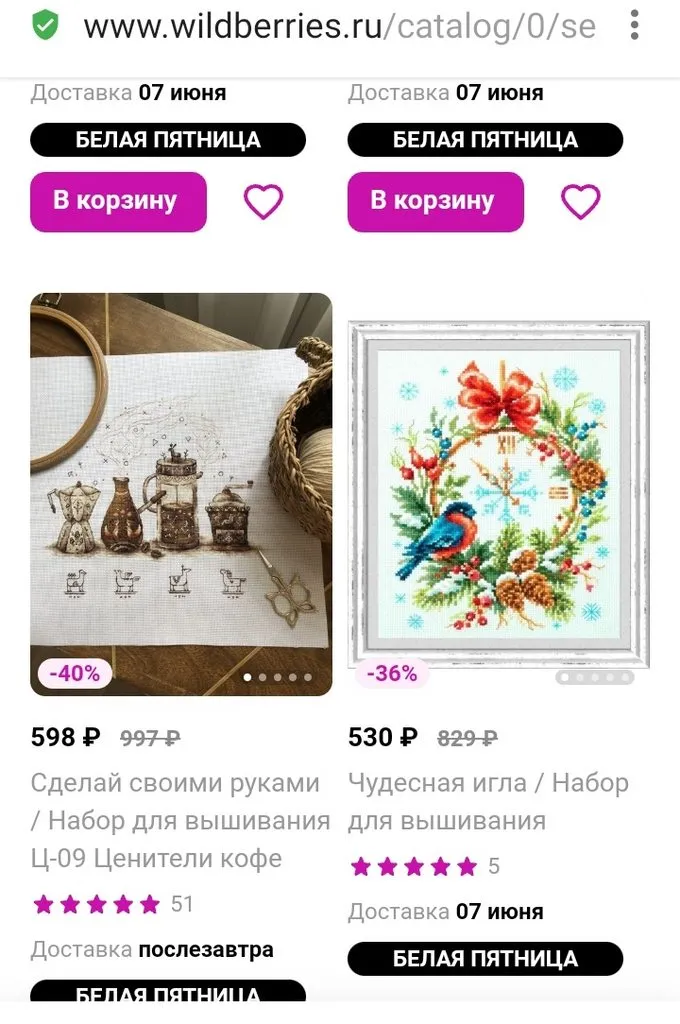Open the bullfinch wreath embroidery image

(x=498, y=494)
